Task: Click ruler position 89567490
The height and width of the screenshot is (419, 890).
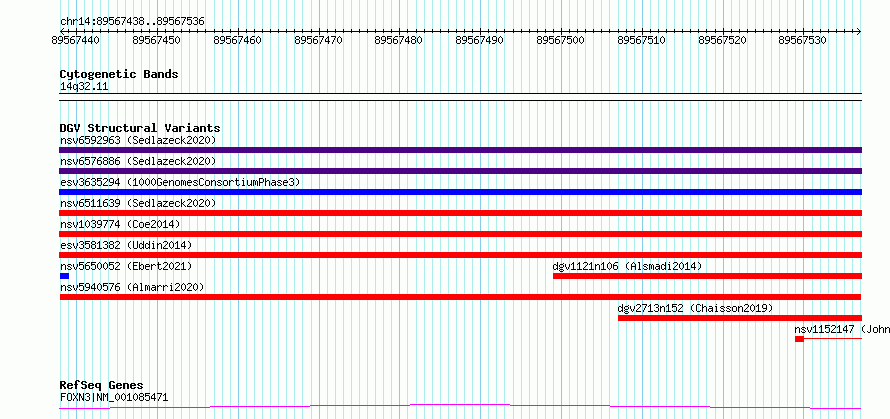Action: [x=480, y=40]
